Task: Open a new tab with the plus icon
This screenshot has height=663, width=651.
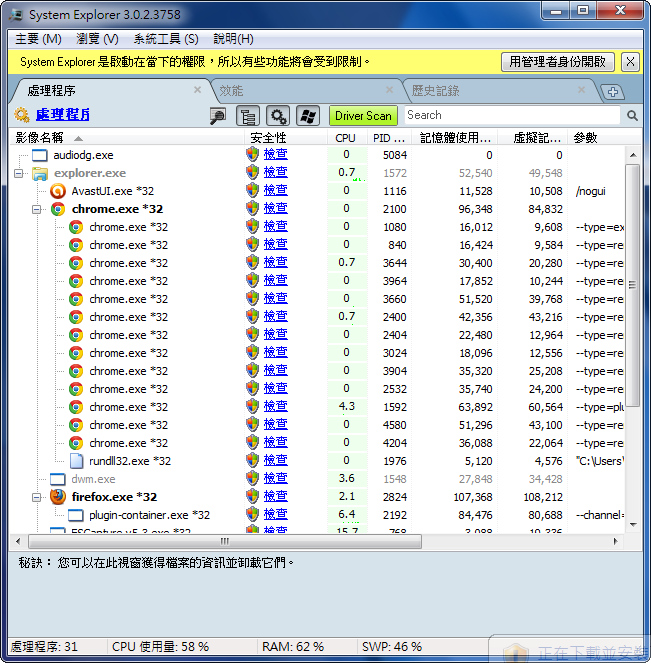Action: [613, 92]
